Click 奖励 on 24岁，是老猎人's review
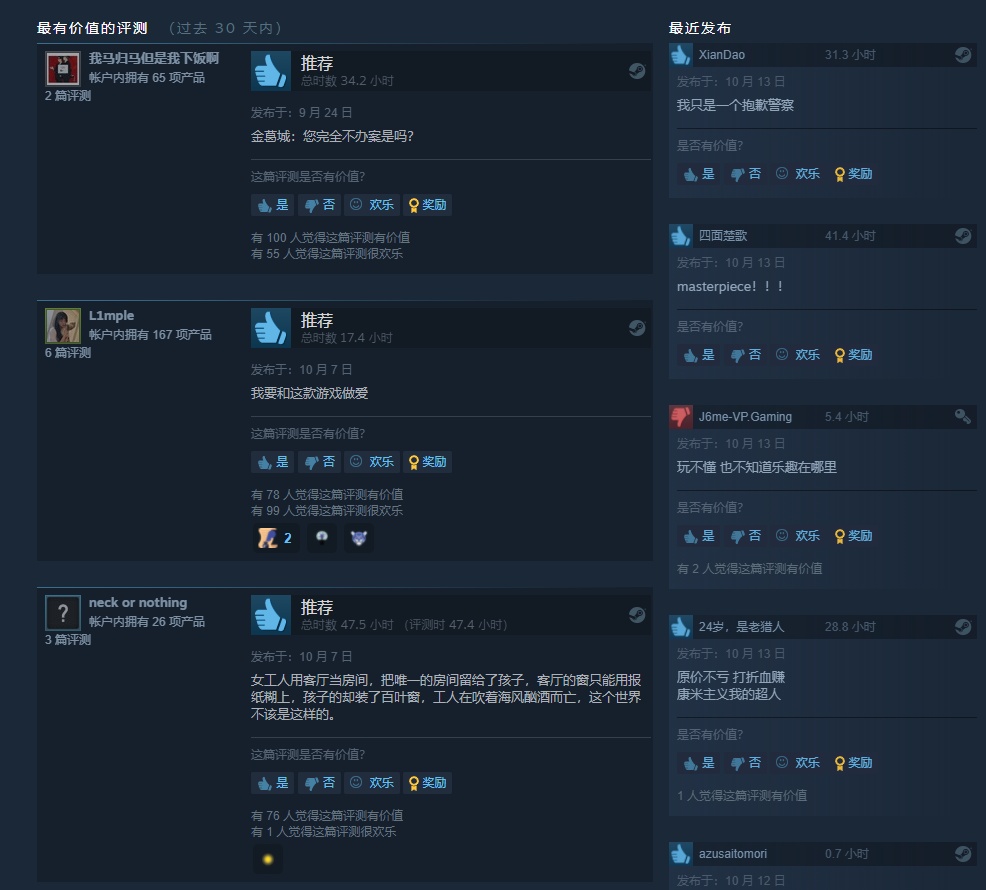This screenshot has height=890, width=986. [x=853, y=763]
